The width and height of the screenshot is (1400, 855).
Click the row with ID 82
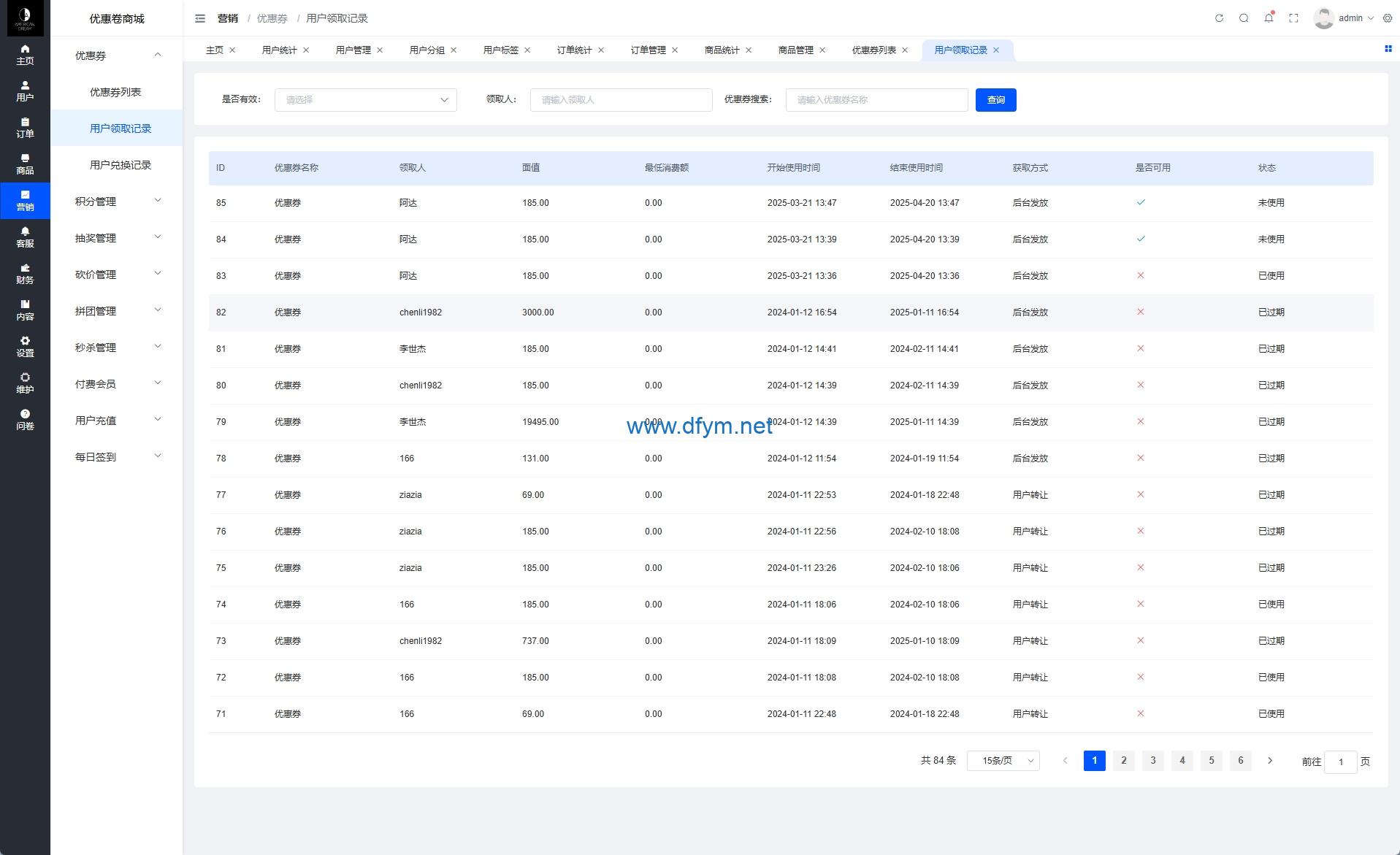click(x=791, y=313)
